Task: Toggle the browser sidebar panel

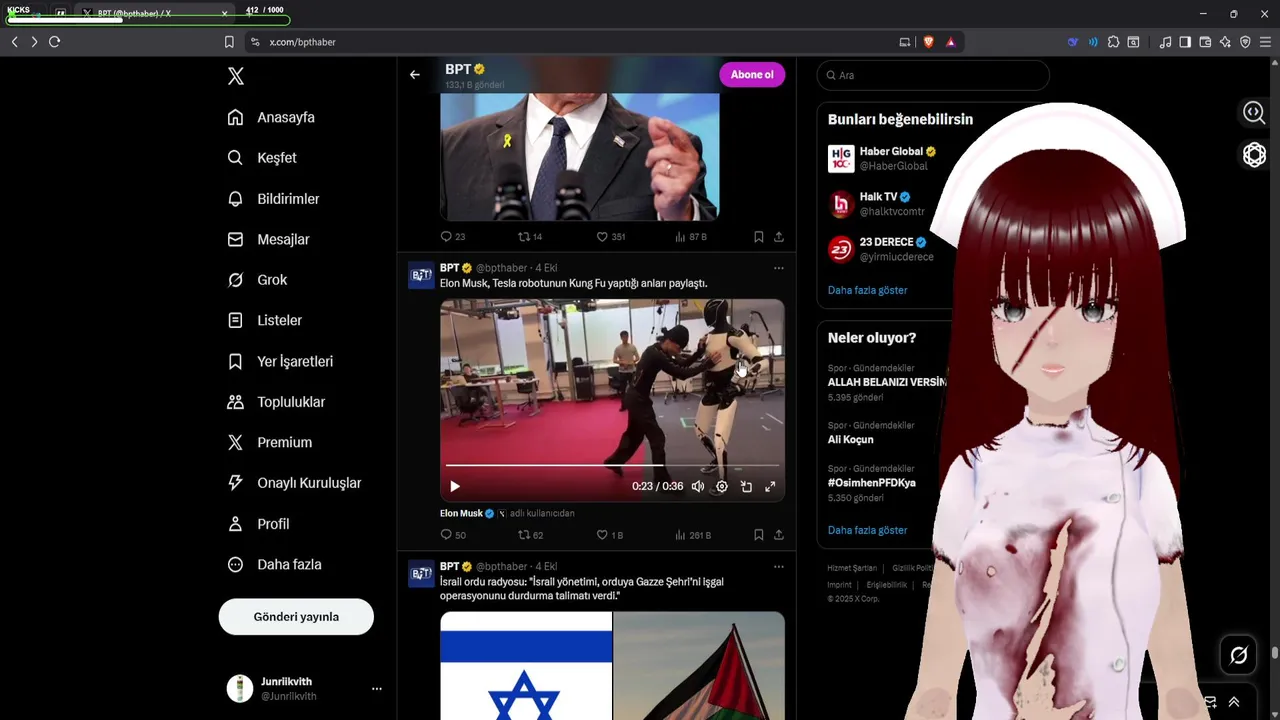Action: click(x=1185, y=42)
